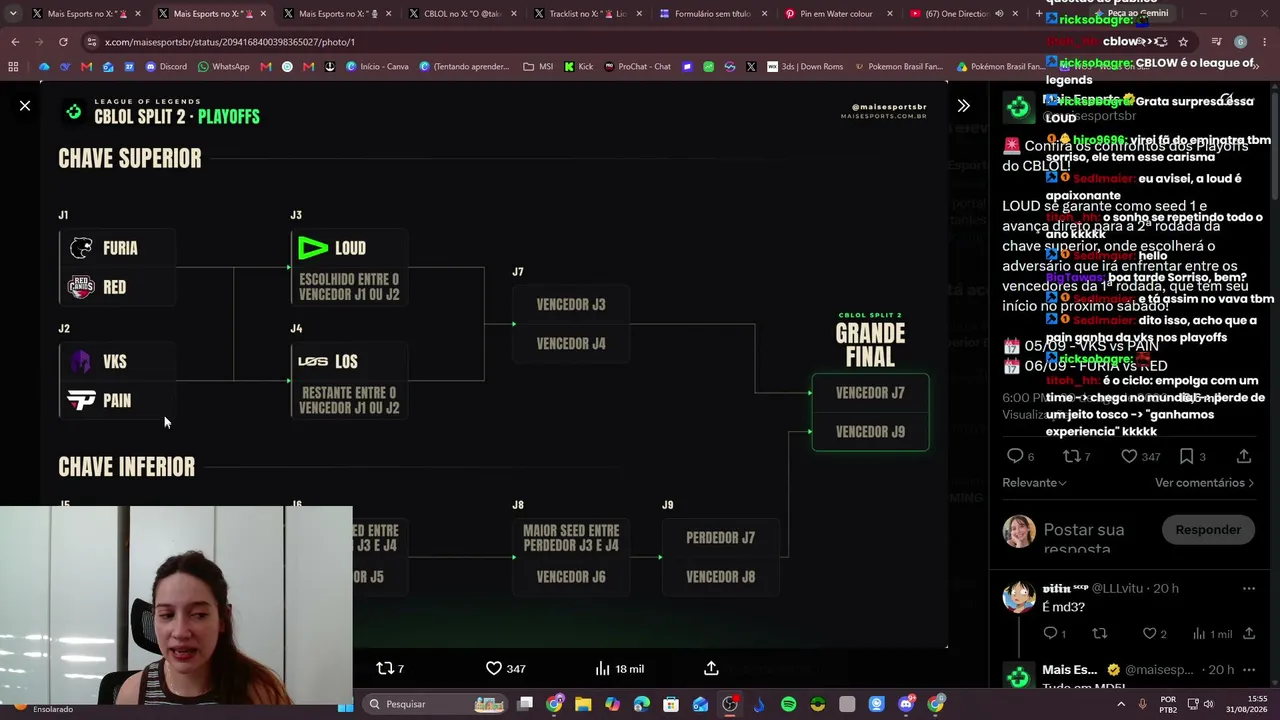
Task: Retweet via sidebar icon showing 7
Action: (1076, 456)
